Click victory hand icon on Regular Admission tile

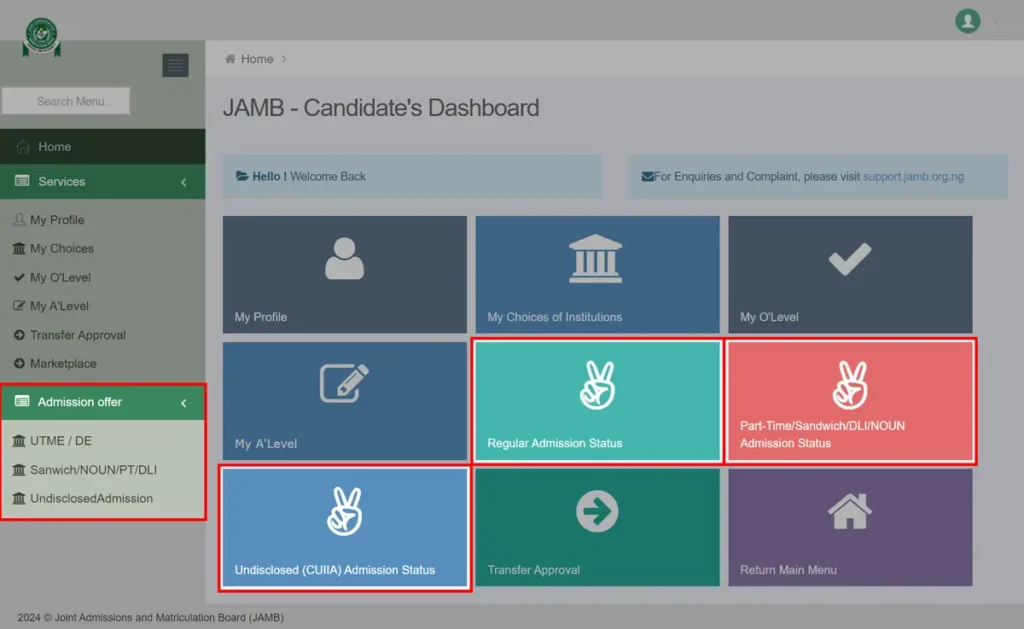pyautogui.click(x=597, y=385)
